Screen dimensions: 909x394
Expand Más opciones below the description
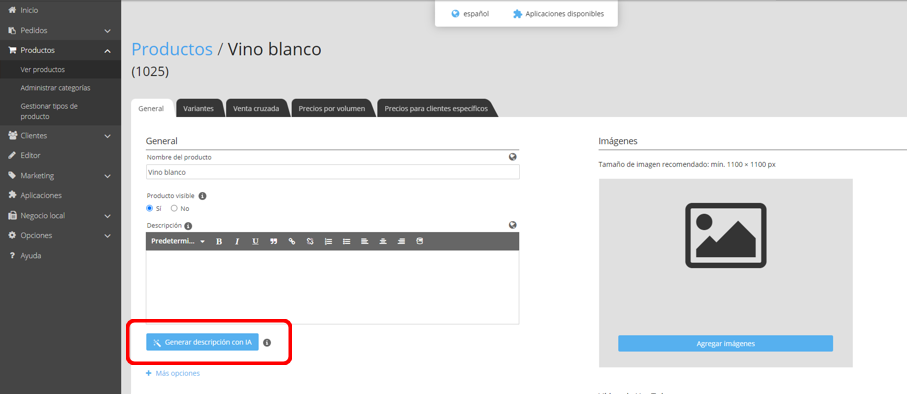tap(173, 373)
